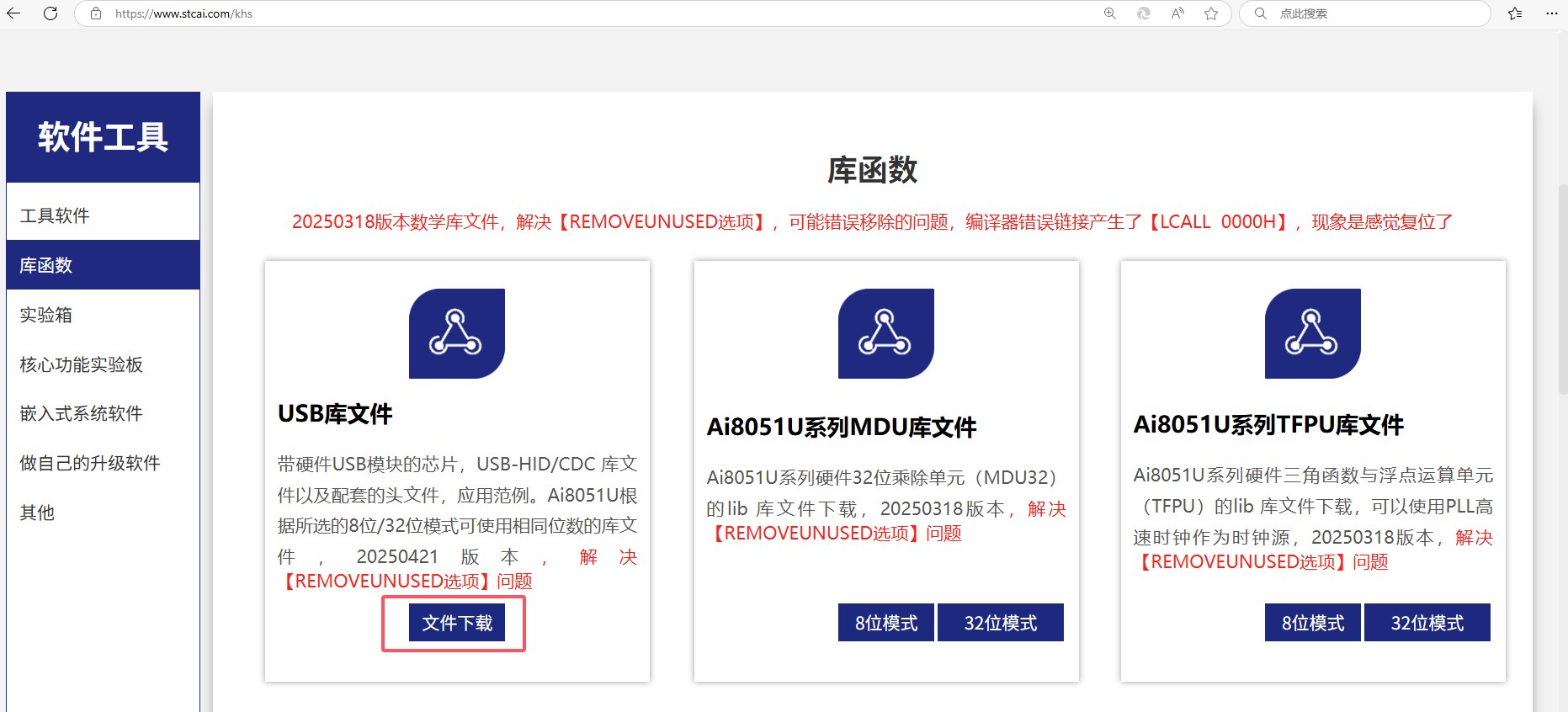Click the 文件下载 button for USB library
This screenshot has height=712, width=1568.
pyautogui.click(x=457, y=623)
